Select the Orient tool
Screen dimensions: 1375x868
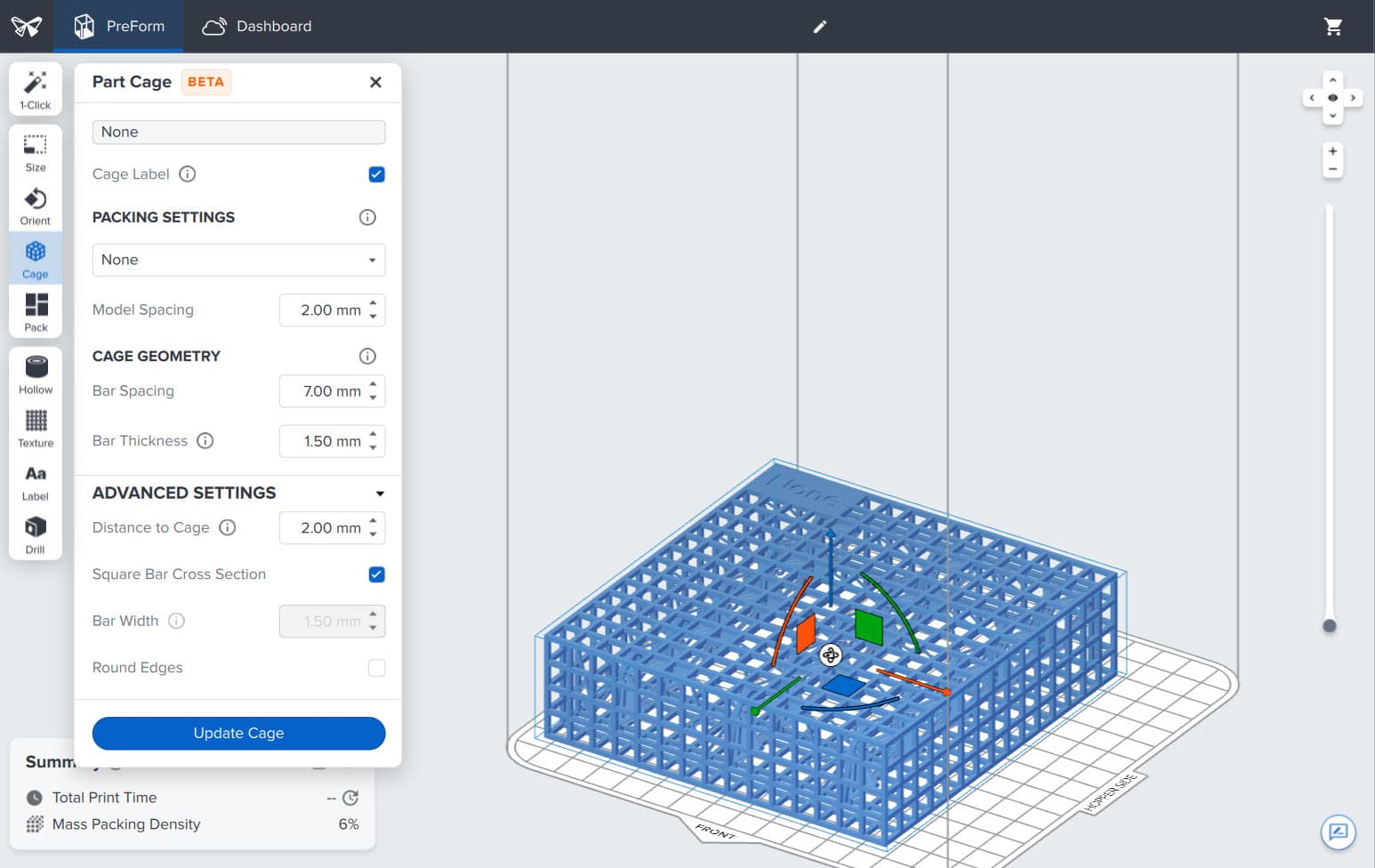click(x=36, y=205)
